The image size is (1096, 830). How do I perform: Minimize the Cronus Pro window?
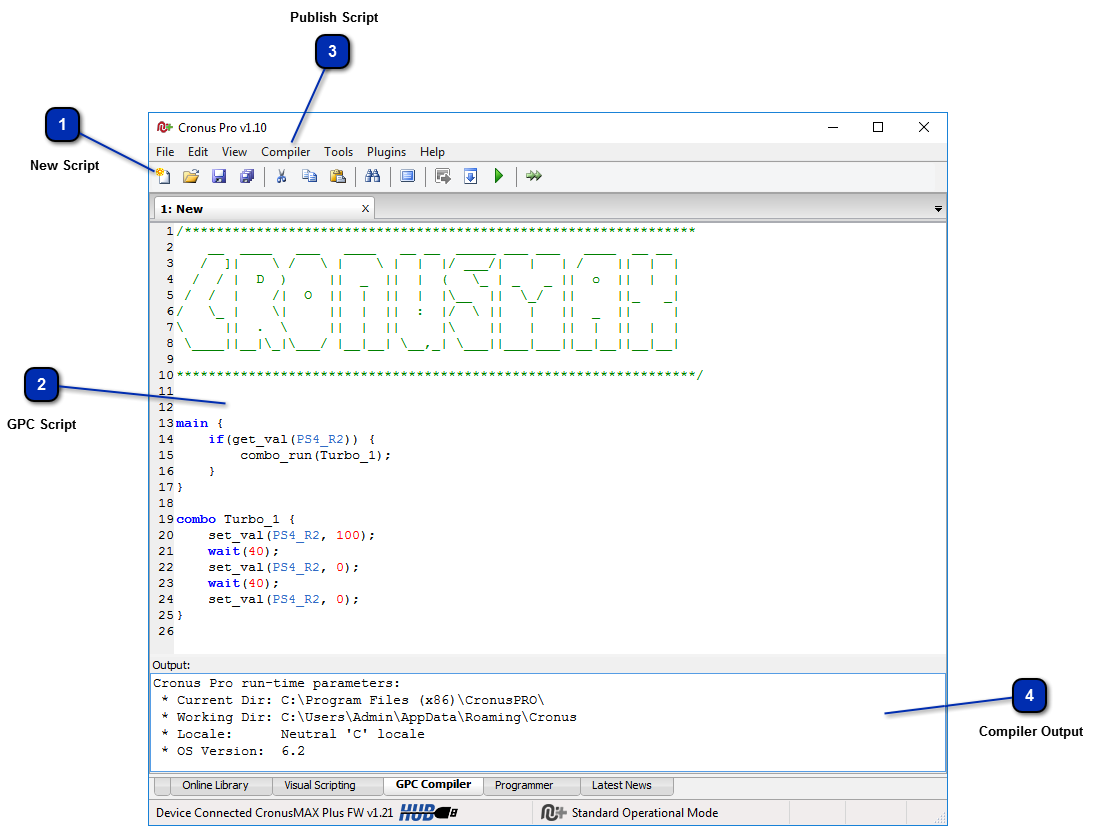click(832, 127)
